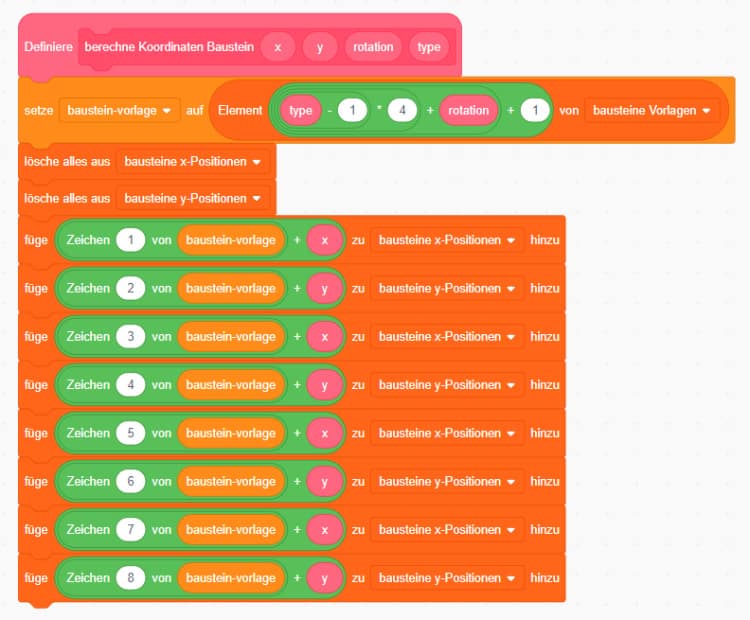This screenshot has height=620, width=750.
Task: Open the x-Positionen dropdown in the first lösche block
Action: (x=193, y=162)
